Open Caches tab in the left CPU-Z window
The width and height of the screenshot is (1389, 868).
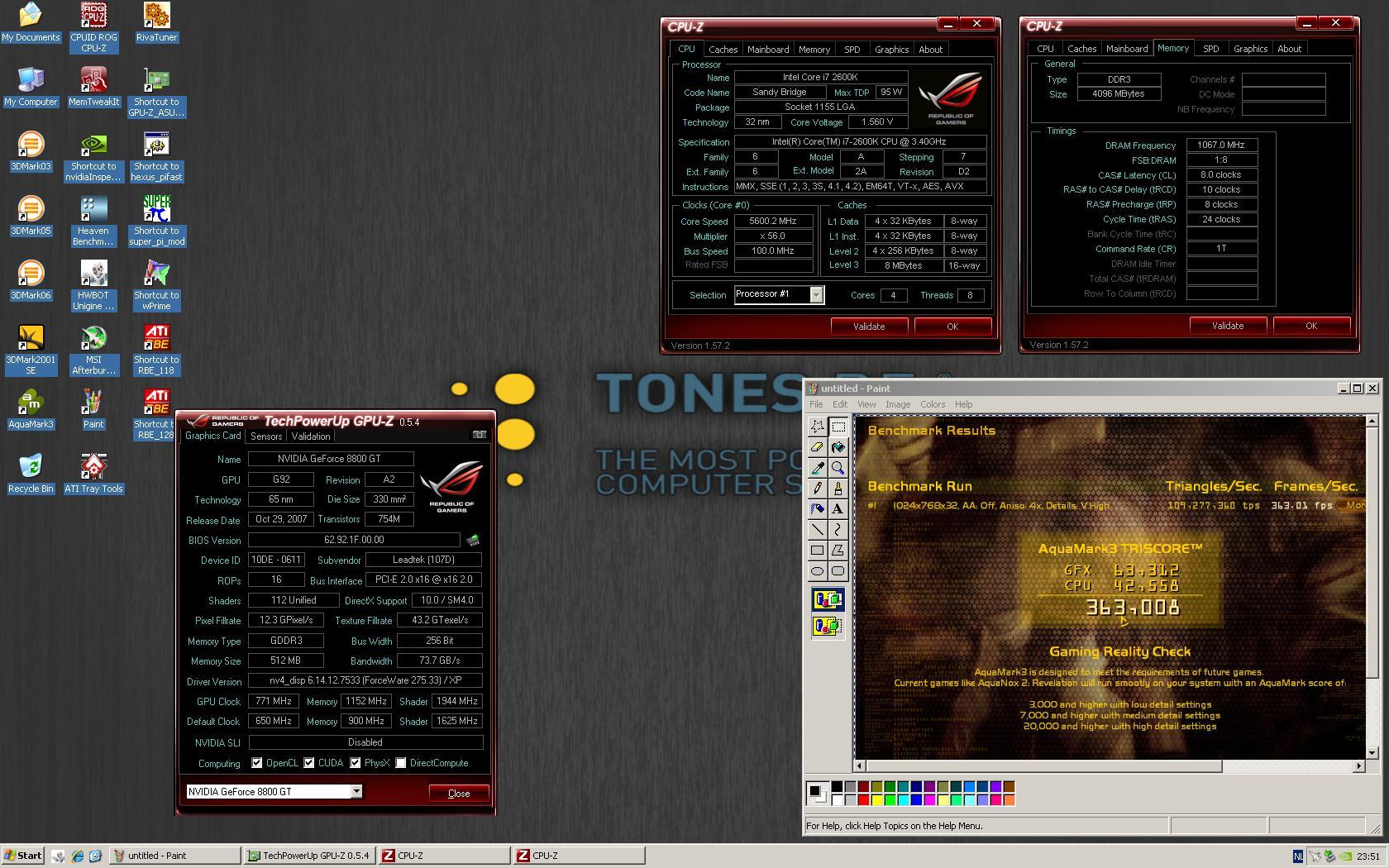(x=723, y=50)
